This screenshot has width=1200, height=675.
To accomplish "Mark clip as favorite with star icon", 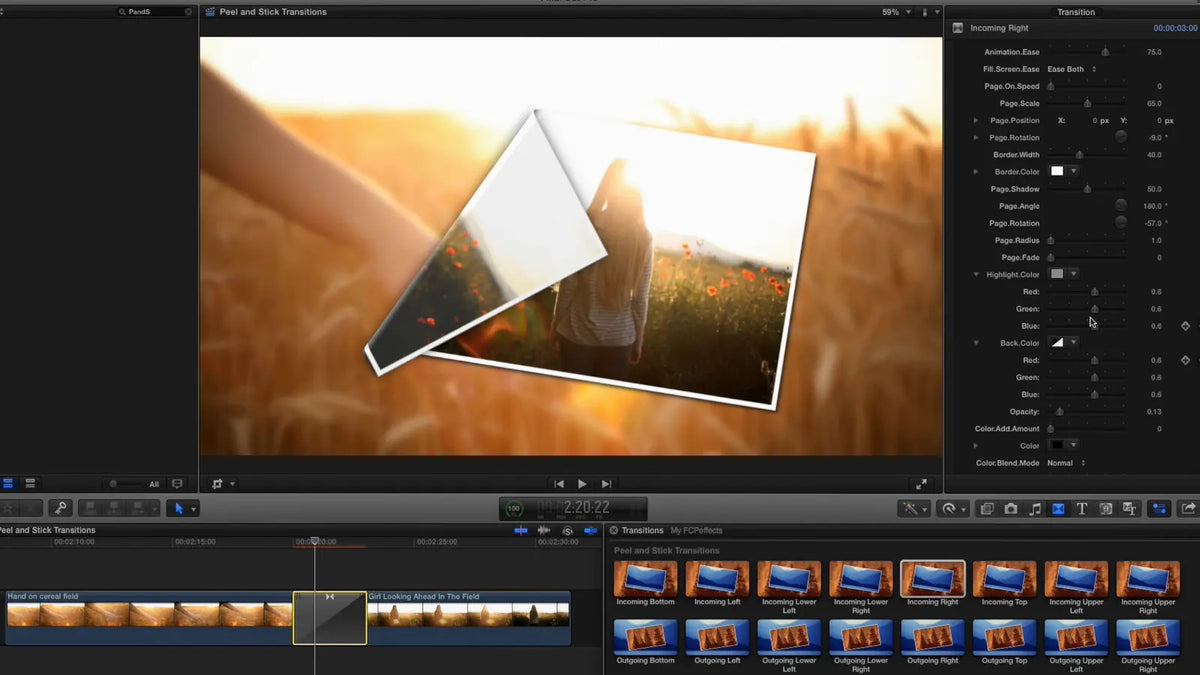I will (x=9, y=508).
